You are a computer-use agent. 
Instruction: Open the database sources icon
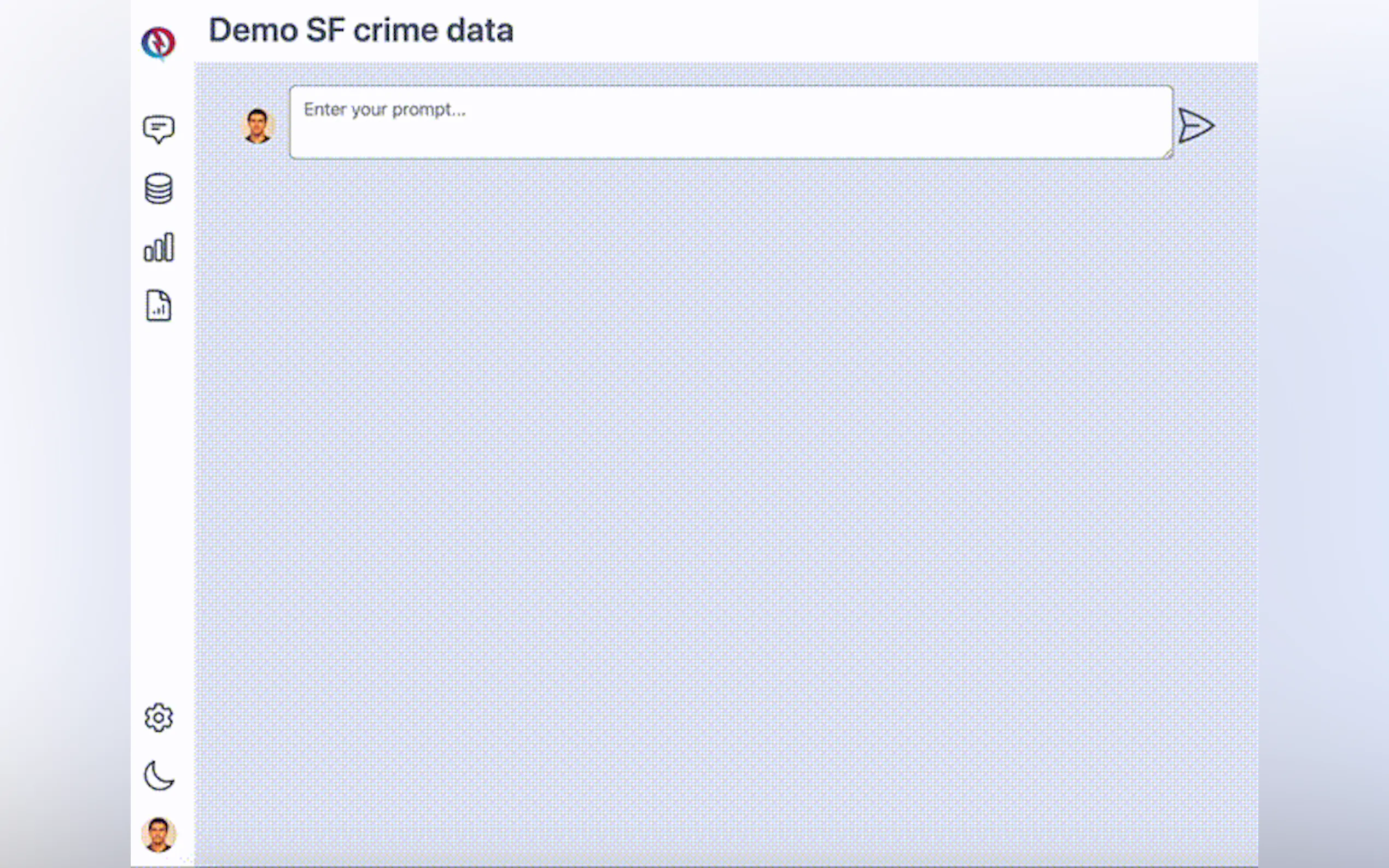pyautogui.click(x=159, y=188)
